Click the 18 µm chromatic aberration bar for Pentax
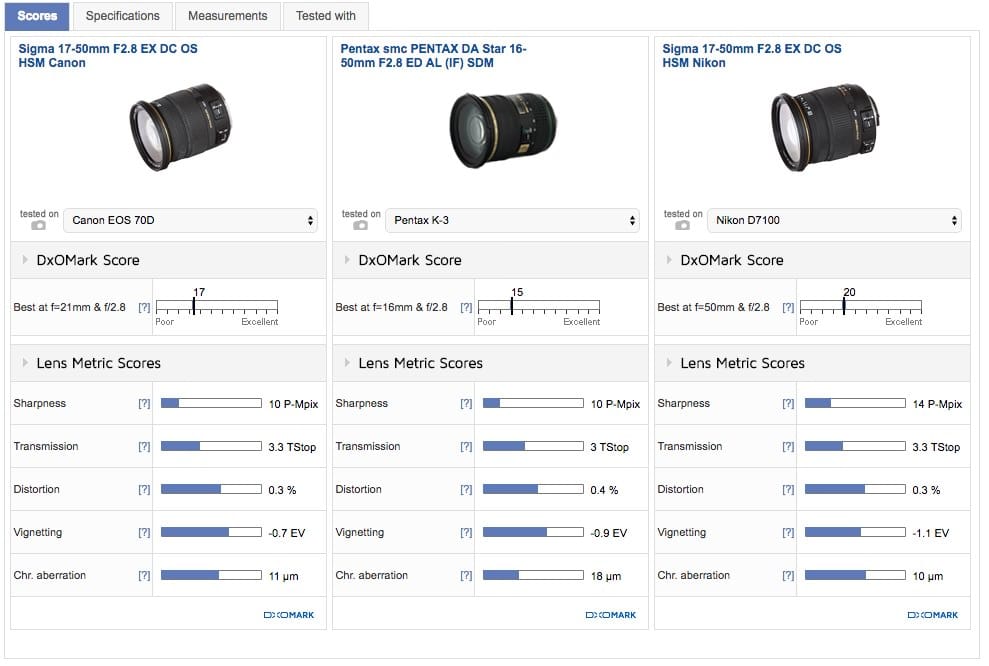 tap(533, 575)
